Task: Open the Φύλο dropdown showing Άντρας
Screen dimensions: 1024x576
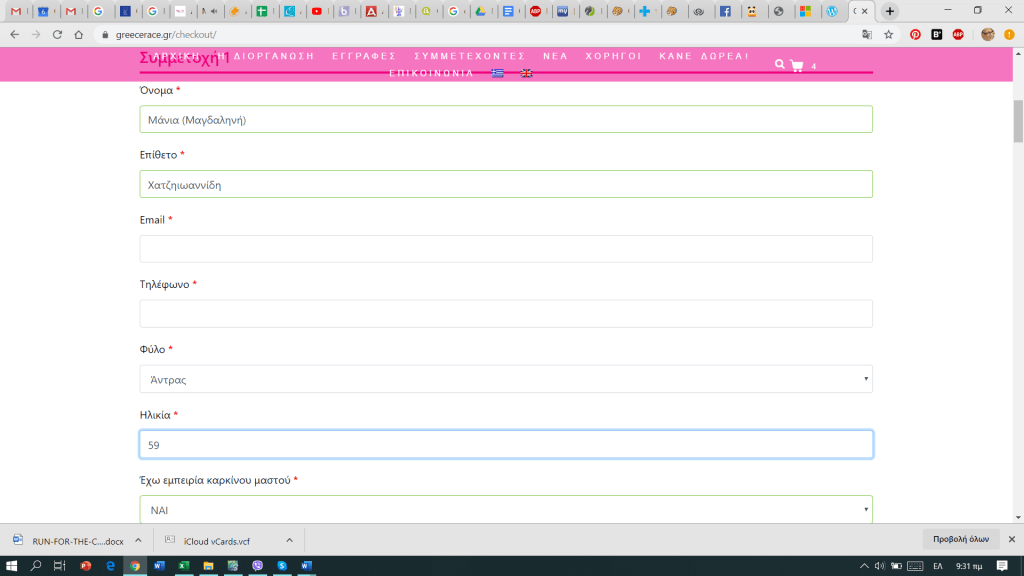Action: 506,379
